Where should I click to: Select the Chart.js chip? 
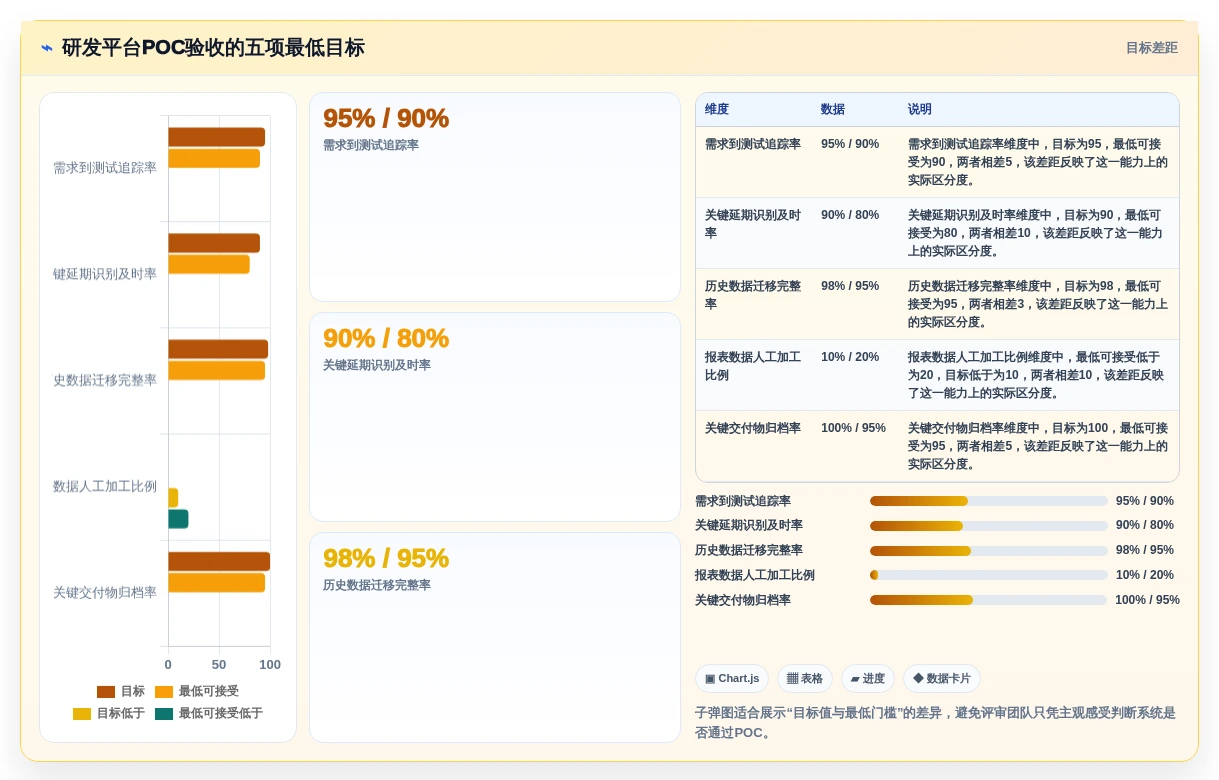(732, 678)
